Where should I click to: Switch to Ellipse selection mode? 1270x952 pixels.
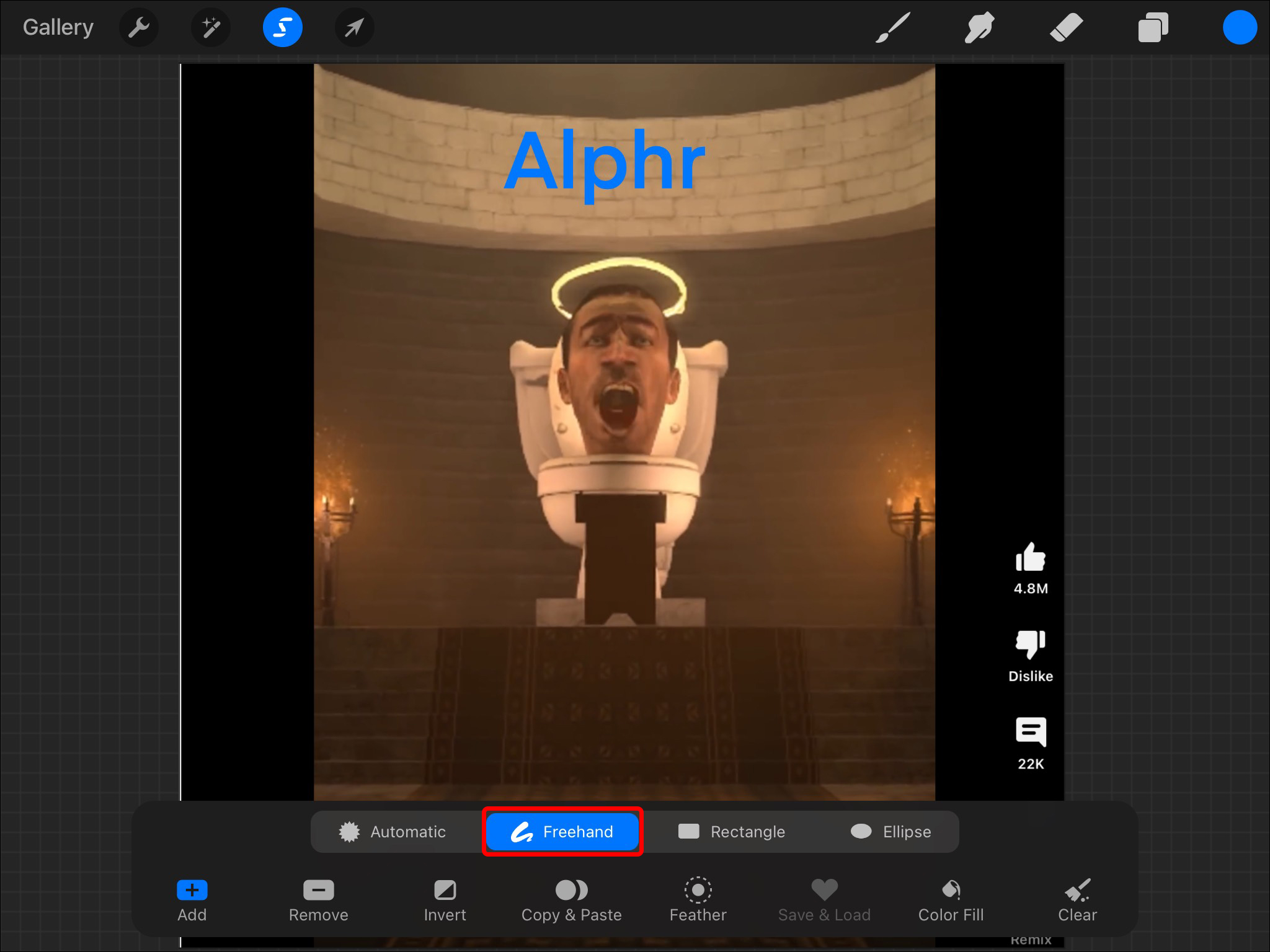pos(891,832)
